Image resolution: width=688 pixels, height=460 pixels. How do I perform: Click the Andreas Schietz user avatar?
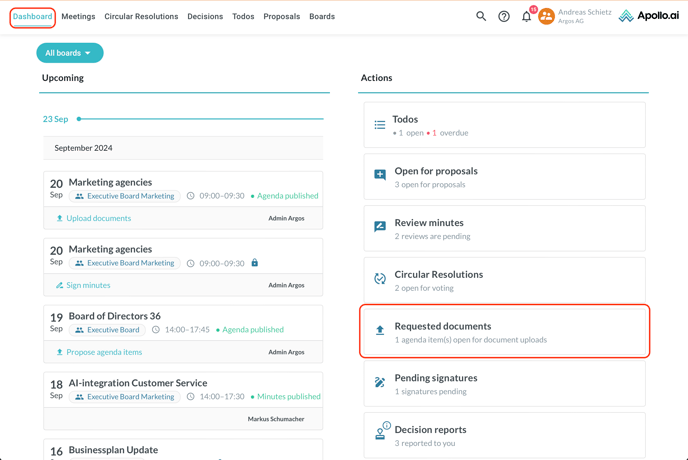tap(546, 16)
